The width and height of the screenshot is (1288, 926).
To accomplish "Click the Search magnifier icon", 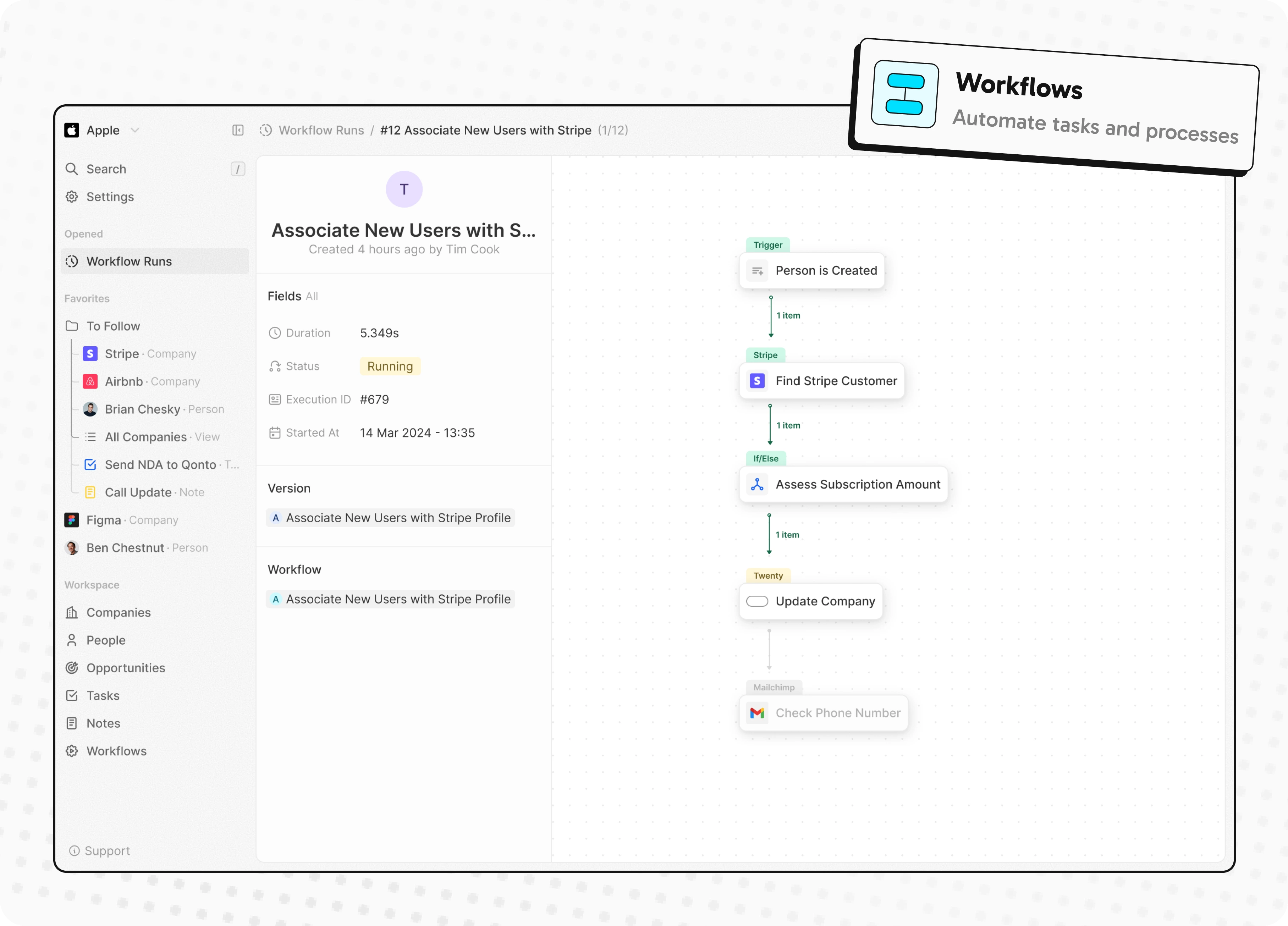I will tap(72, 169).
